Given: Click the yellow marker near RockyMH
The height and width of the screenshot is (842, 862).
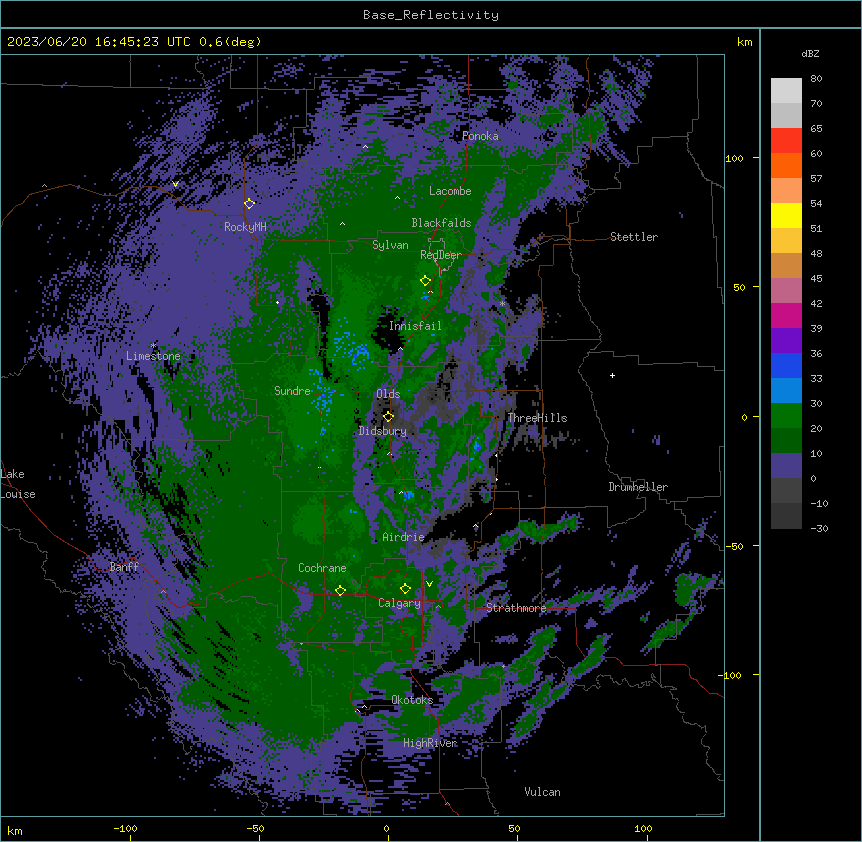Looking at the screenshot, I should coord(249,203).
